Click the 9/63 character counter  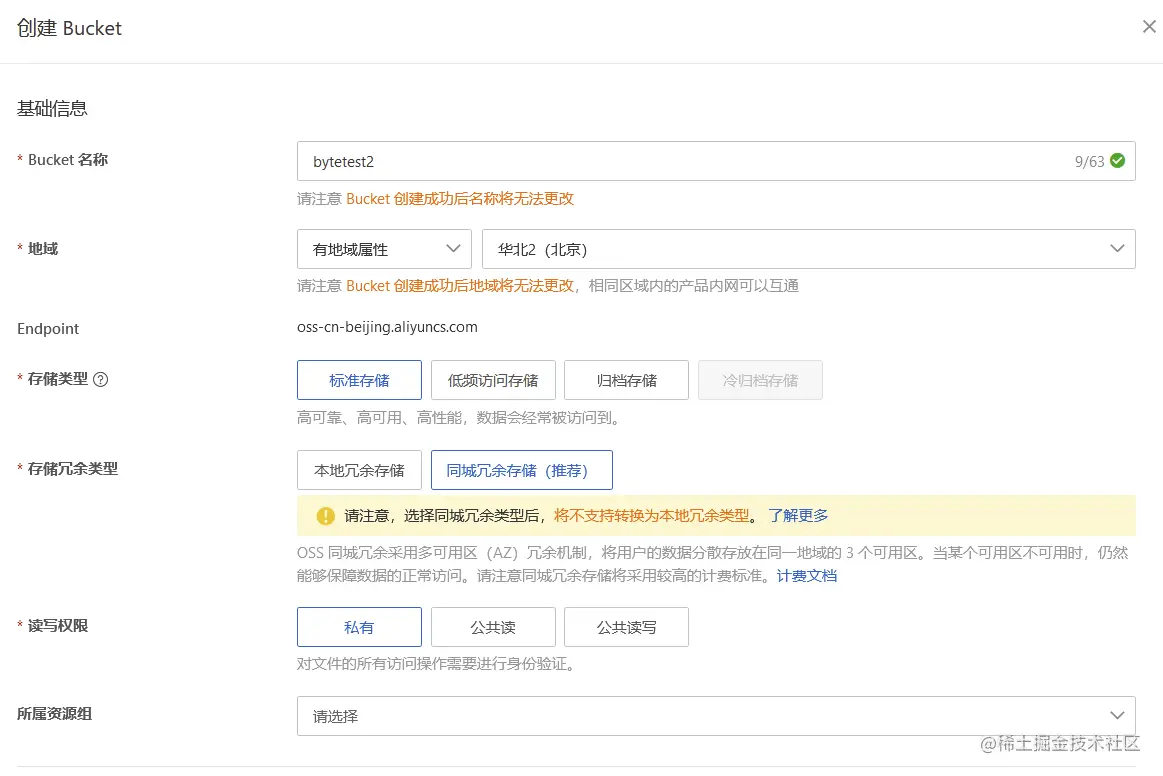1089,162
